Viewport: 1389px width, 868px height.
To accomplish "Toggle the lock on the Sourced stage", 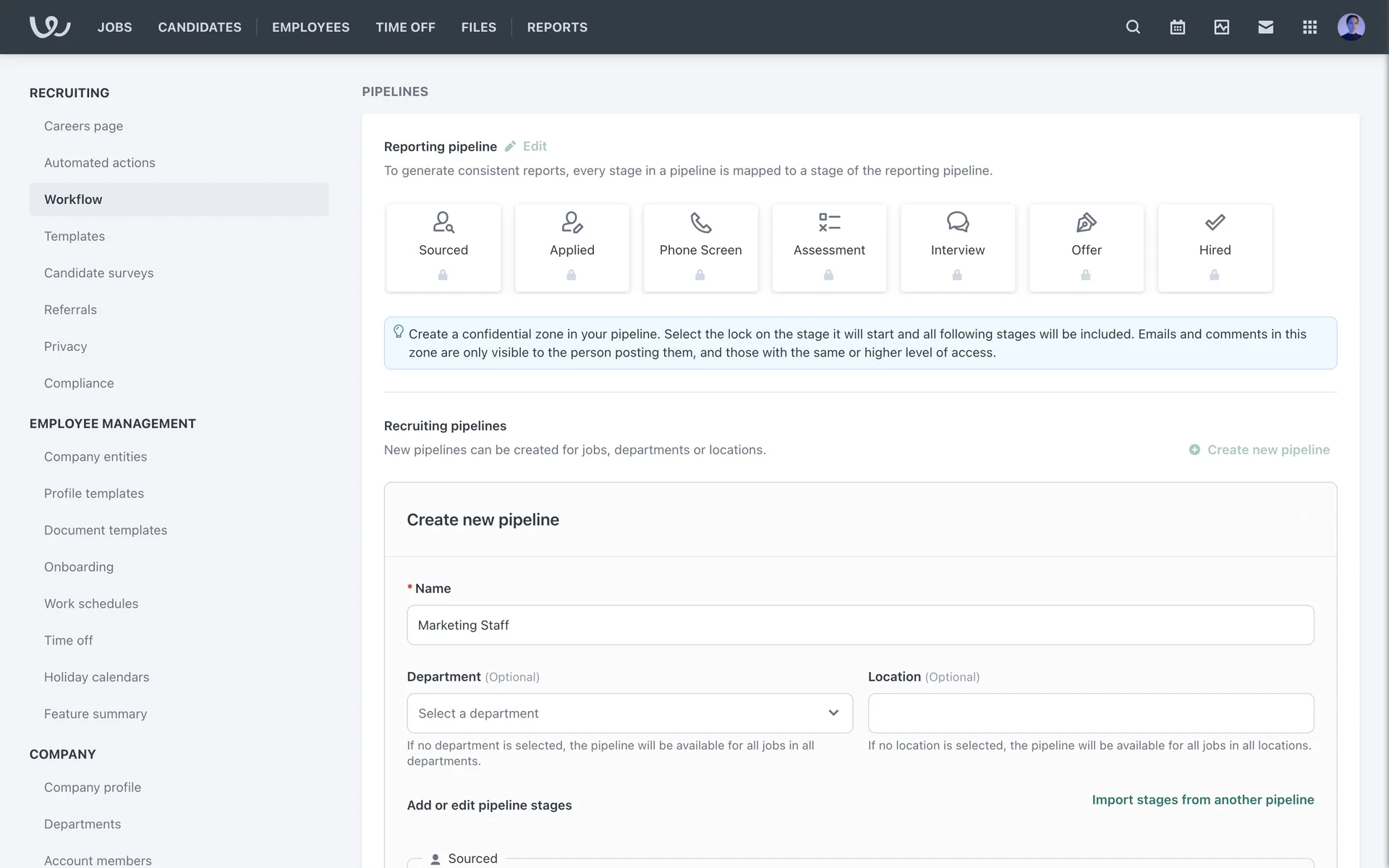I will (x=443, y=275).
